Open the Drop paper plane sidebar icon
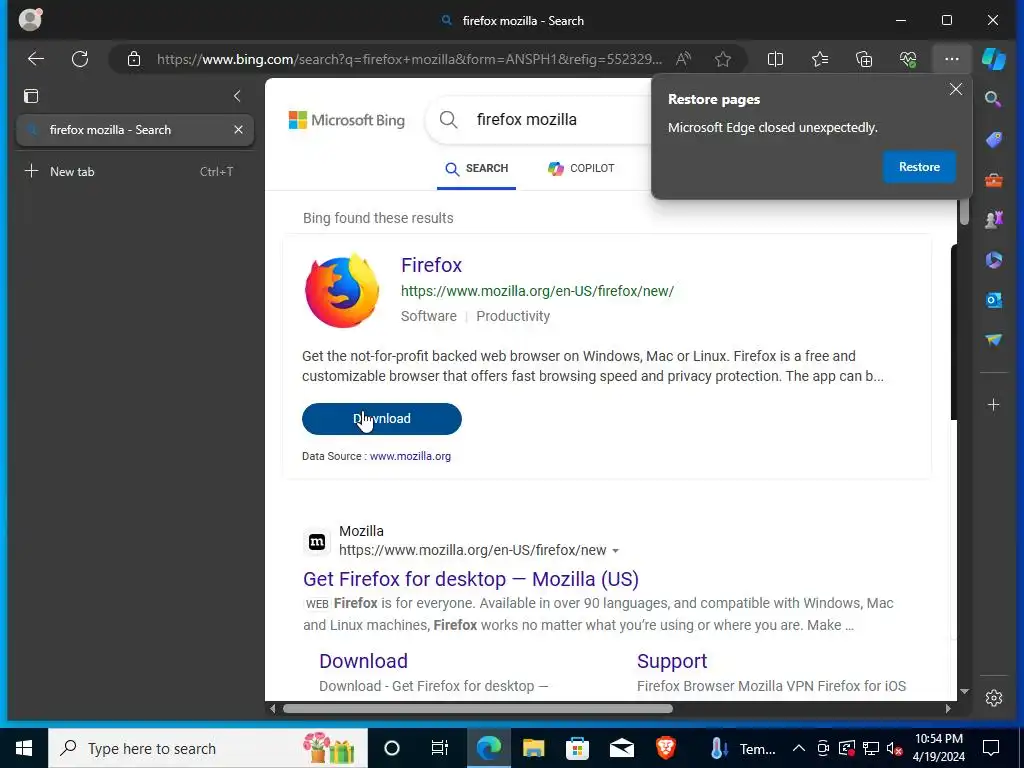 pos(993,340)
